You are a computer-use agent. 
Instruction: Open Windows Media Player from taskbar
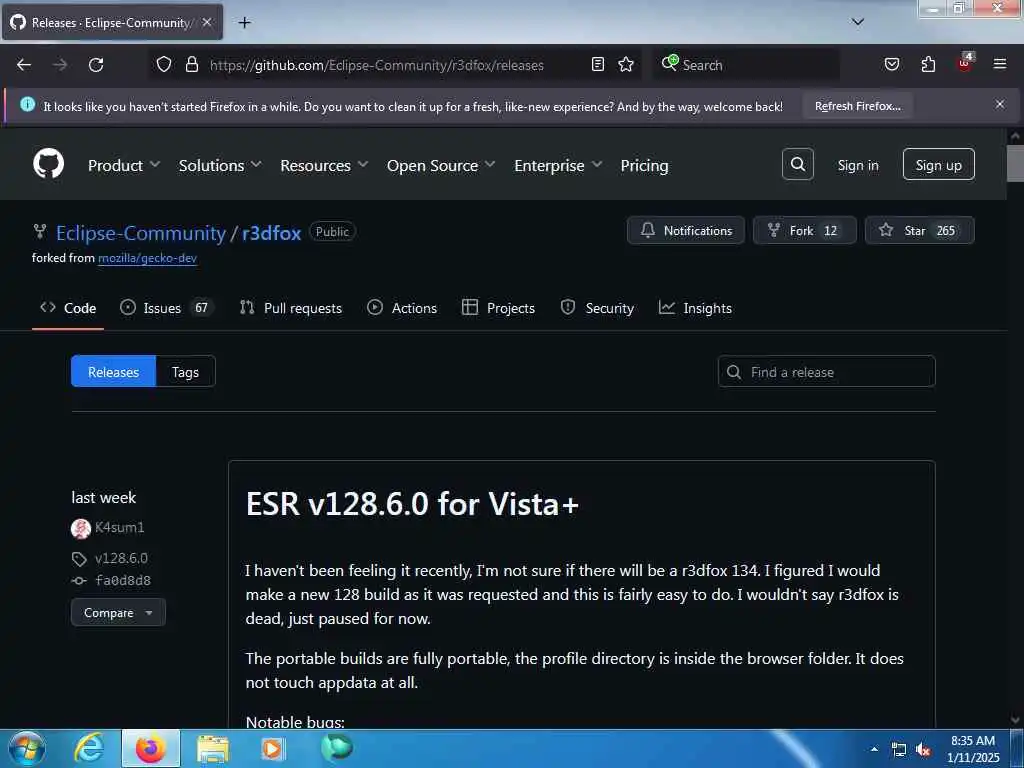272,748
